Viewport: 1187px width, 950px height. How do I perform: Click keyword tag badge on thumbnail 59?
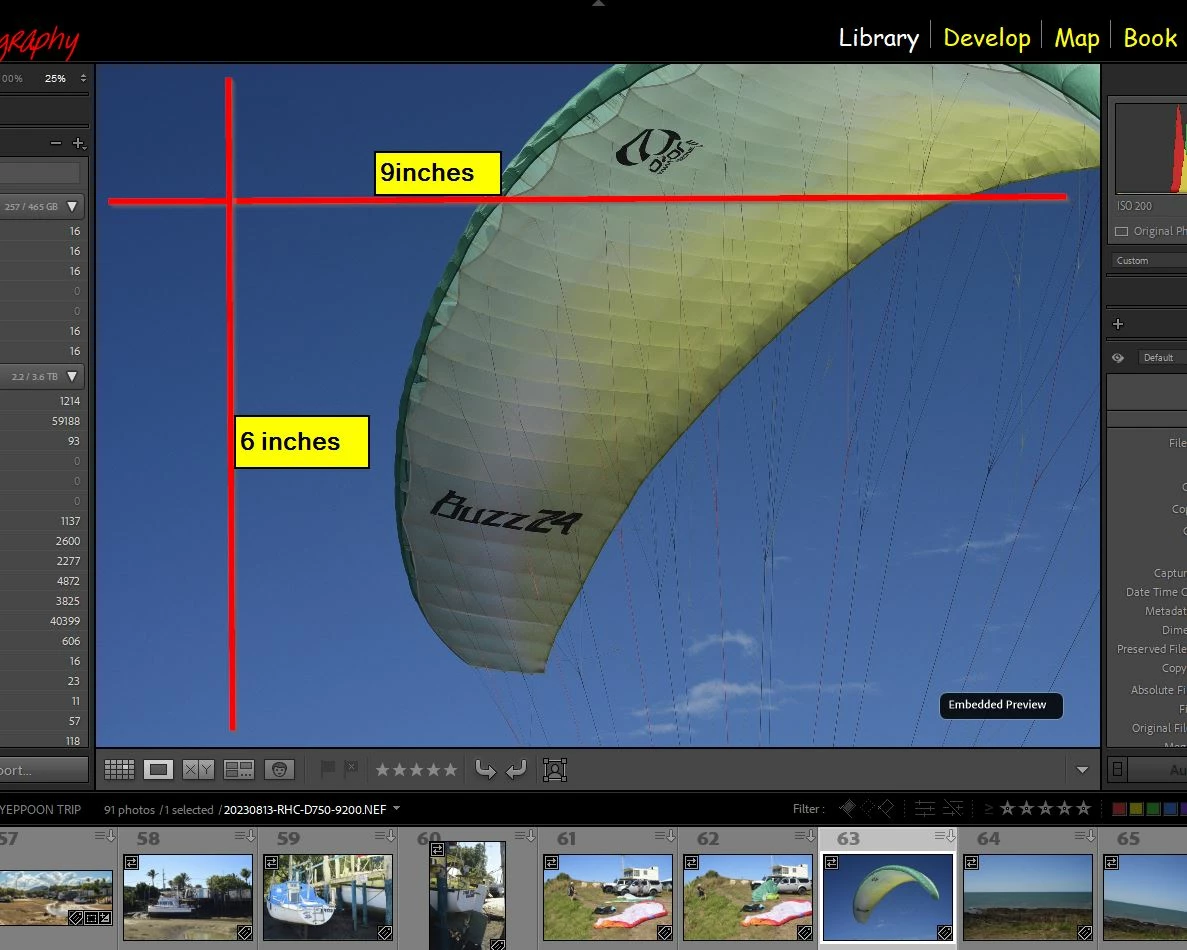click(385, 932)
